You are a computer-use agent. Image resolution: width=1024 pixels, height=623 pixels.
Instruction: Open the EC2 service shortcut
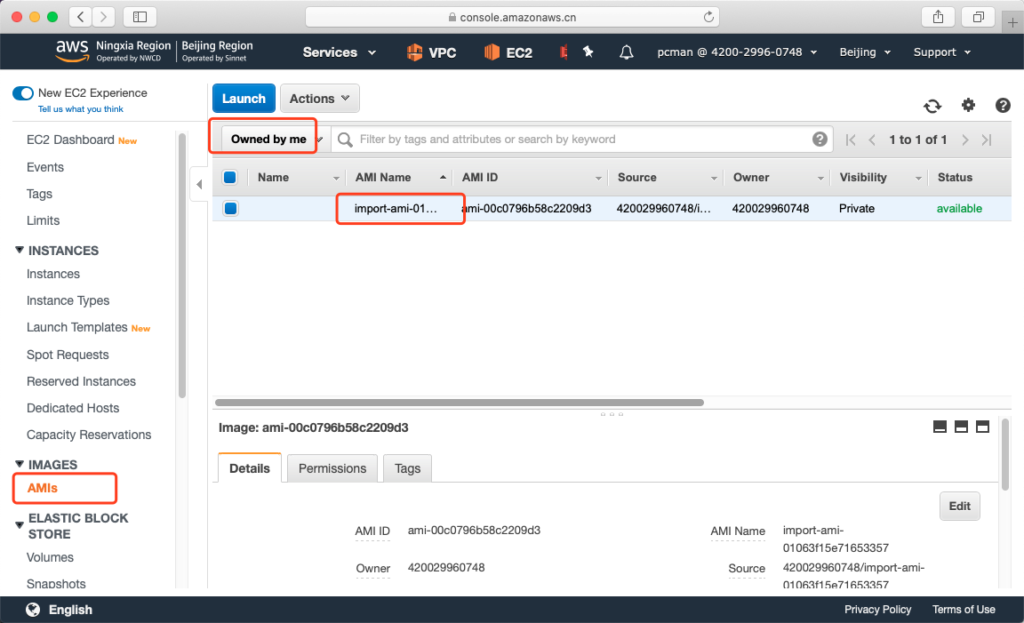coord(508,52)
